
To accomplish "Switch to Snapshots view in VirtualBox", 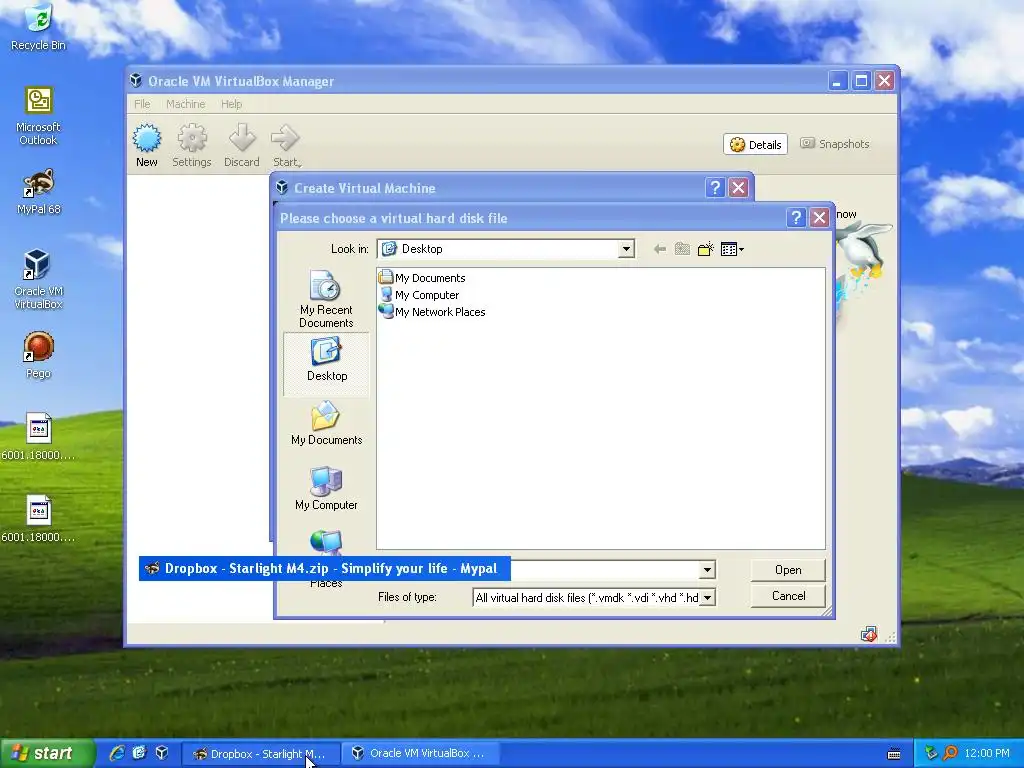I will click(x=835, y=144).
